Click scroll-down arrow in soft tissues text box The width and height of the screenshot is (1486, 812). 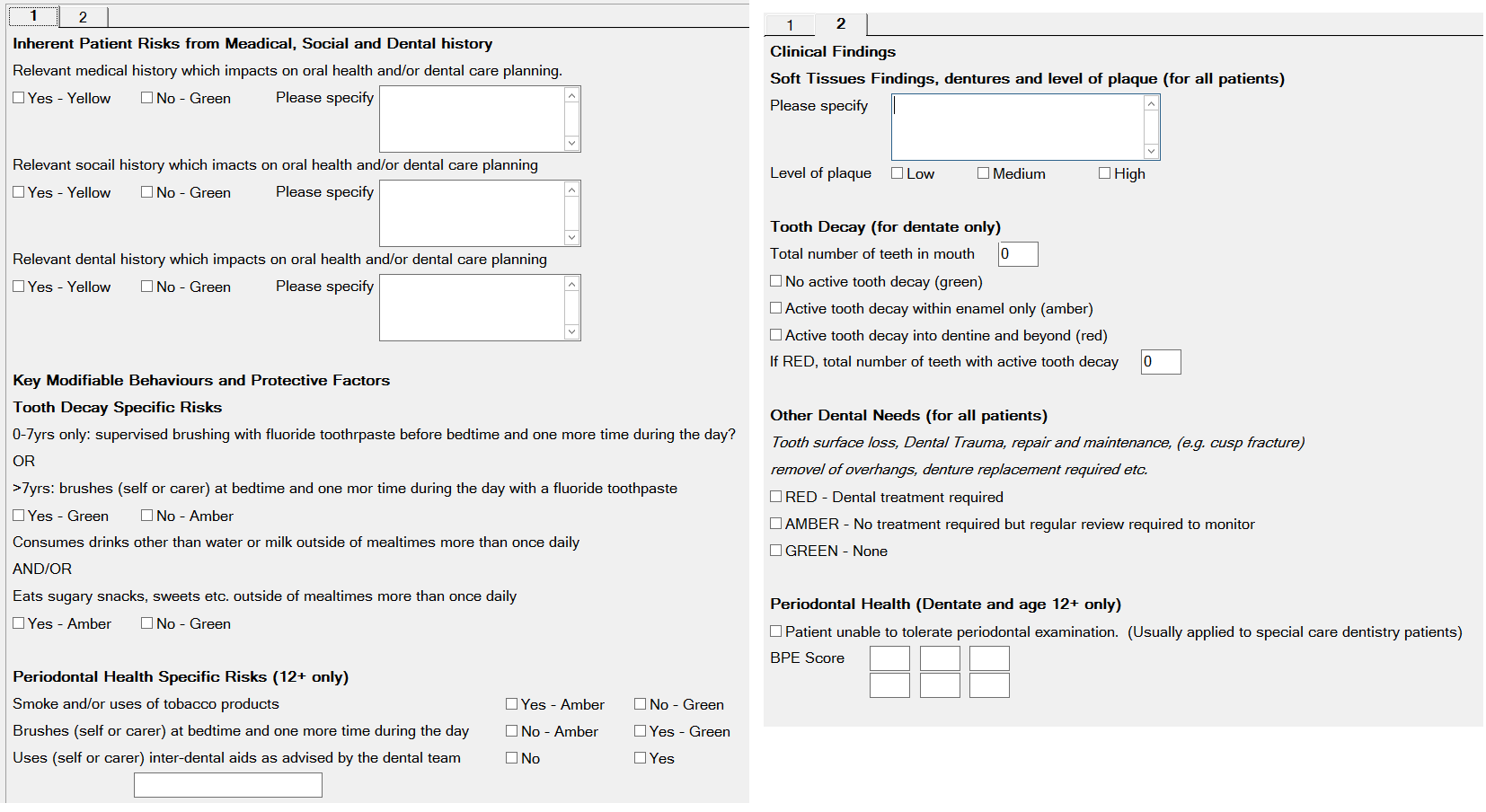click(x=1152, y=151)
